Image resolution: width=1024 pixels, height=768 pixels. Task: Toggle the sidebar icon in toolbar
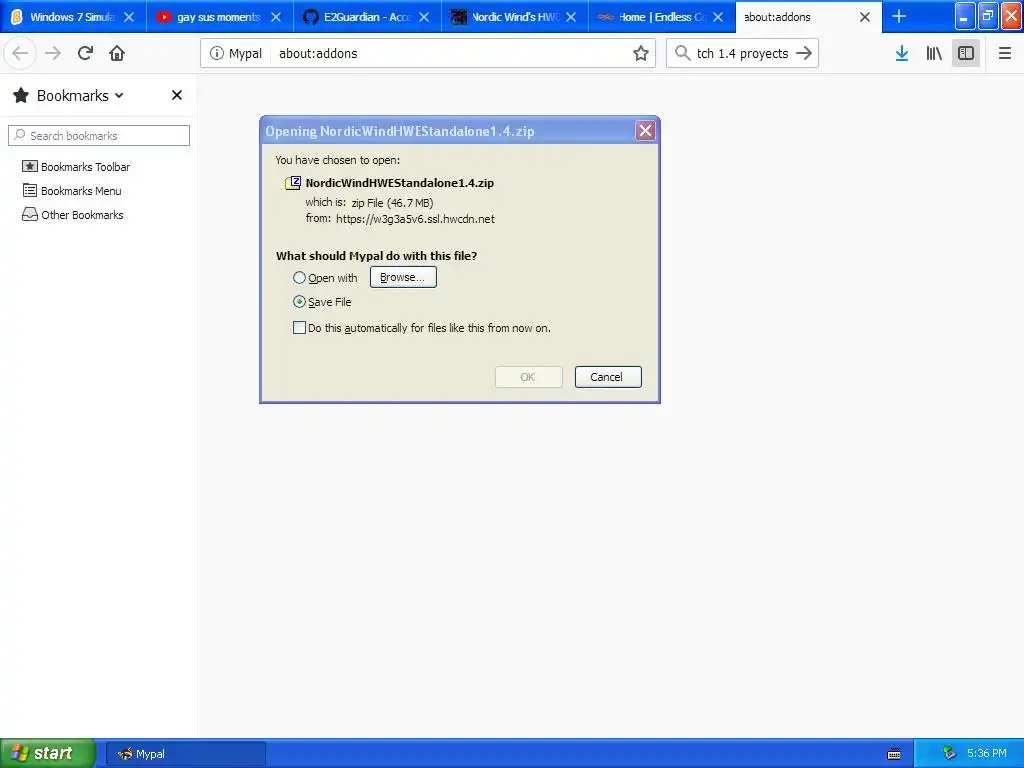coord(966,54)
